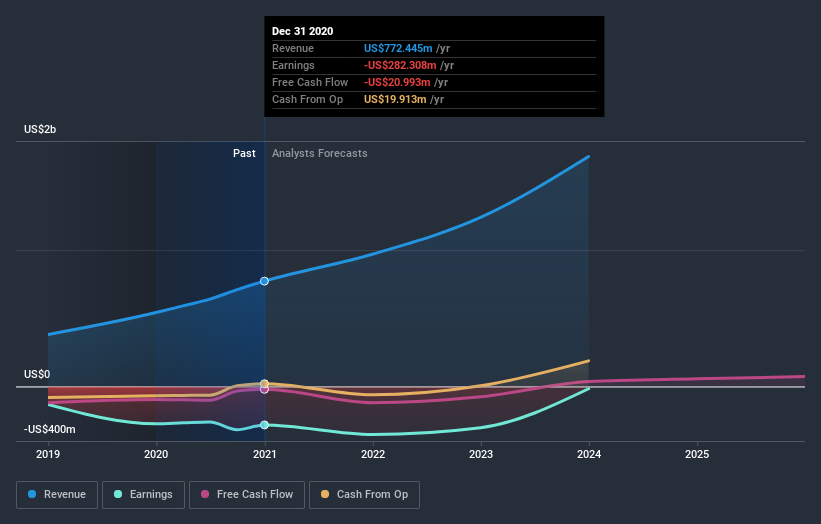The image size is (821, 524).
Task: Click the 2019 x-axis label
Action: pos(48,454)
